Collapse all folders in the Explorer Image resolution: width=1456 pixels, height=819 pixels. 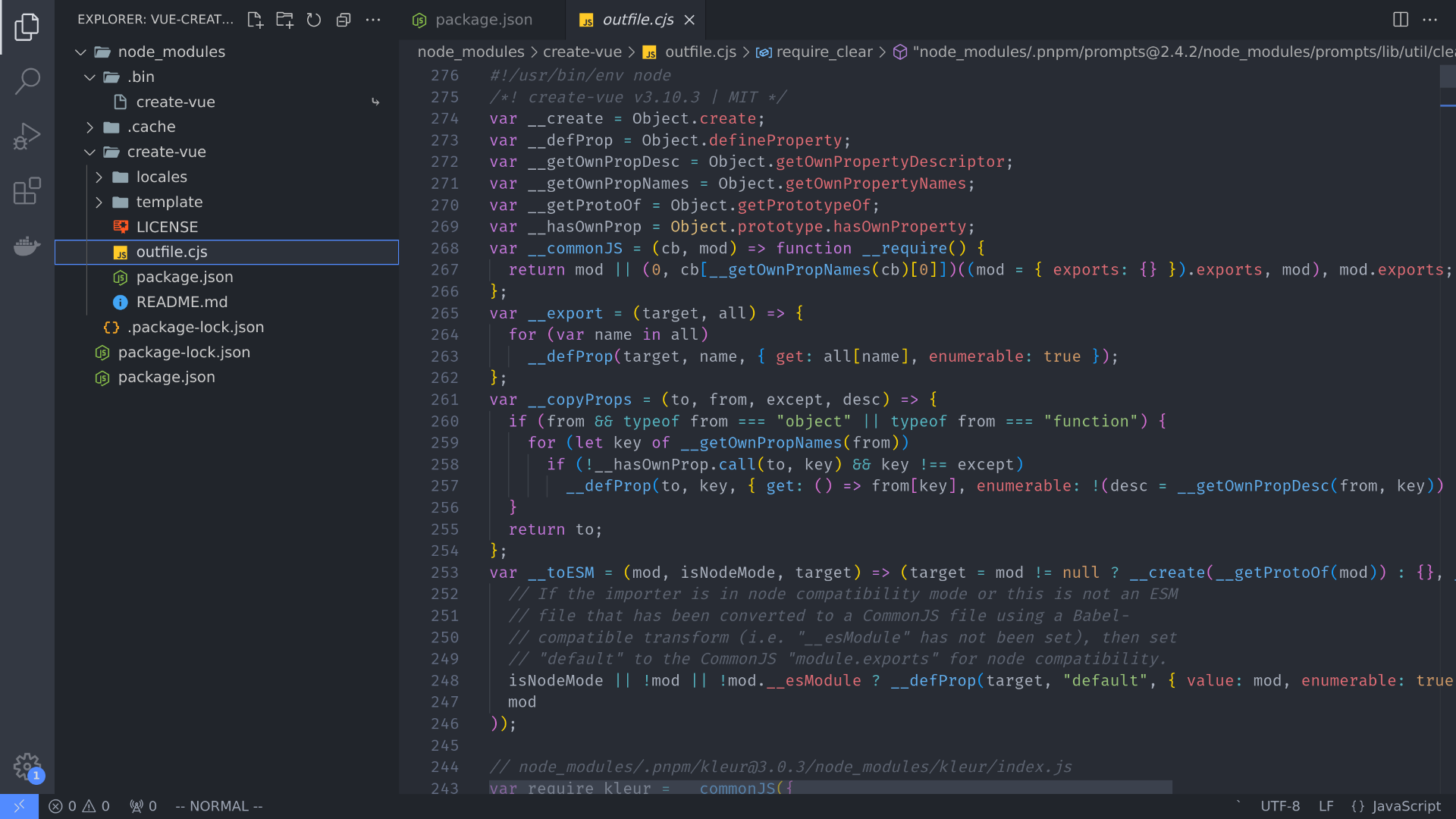click(344, 20)
